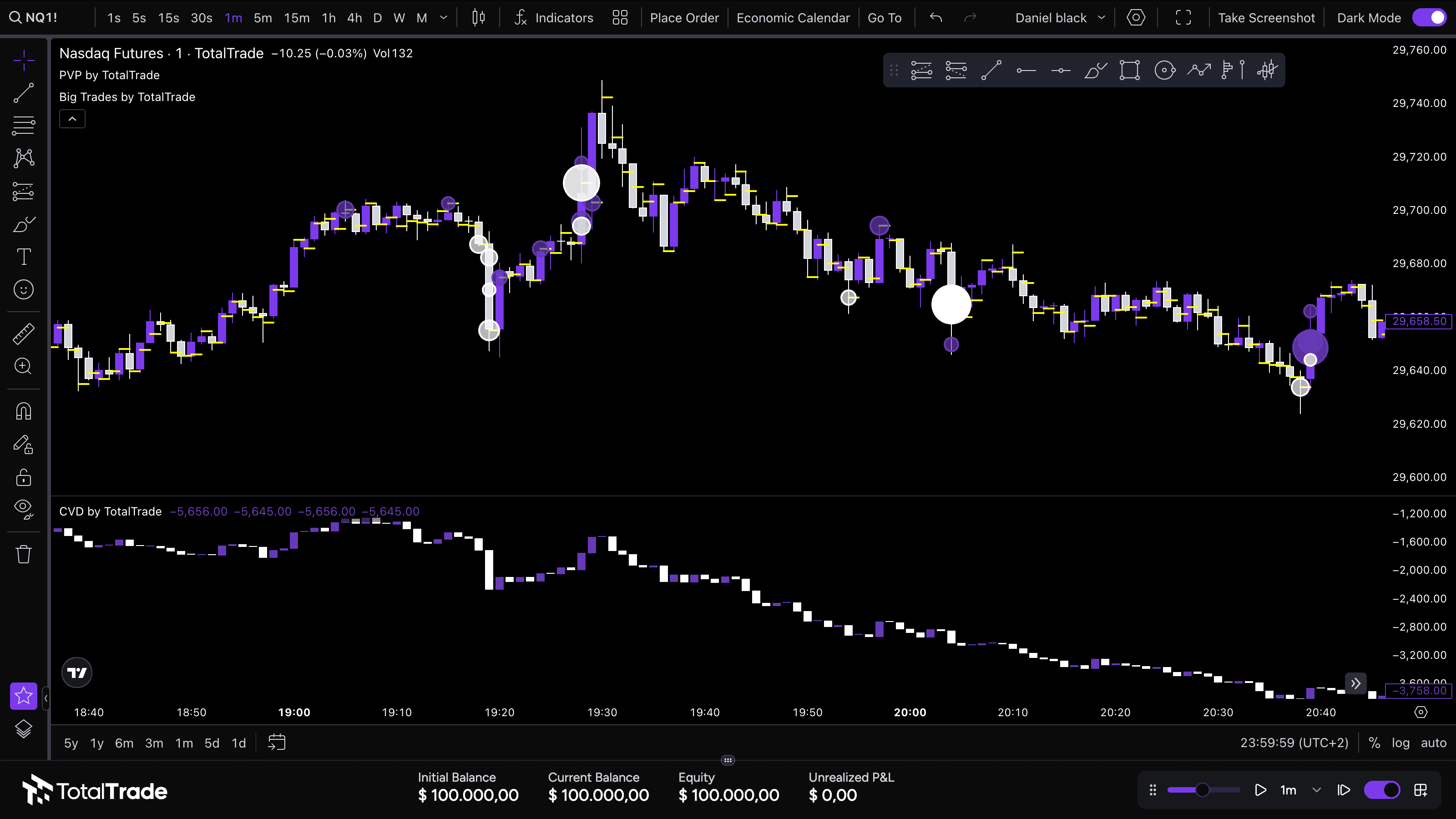Click the Go To button

884,18
